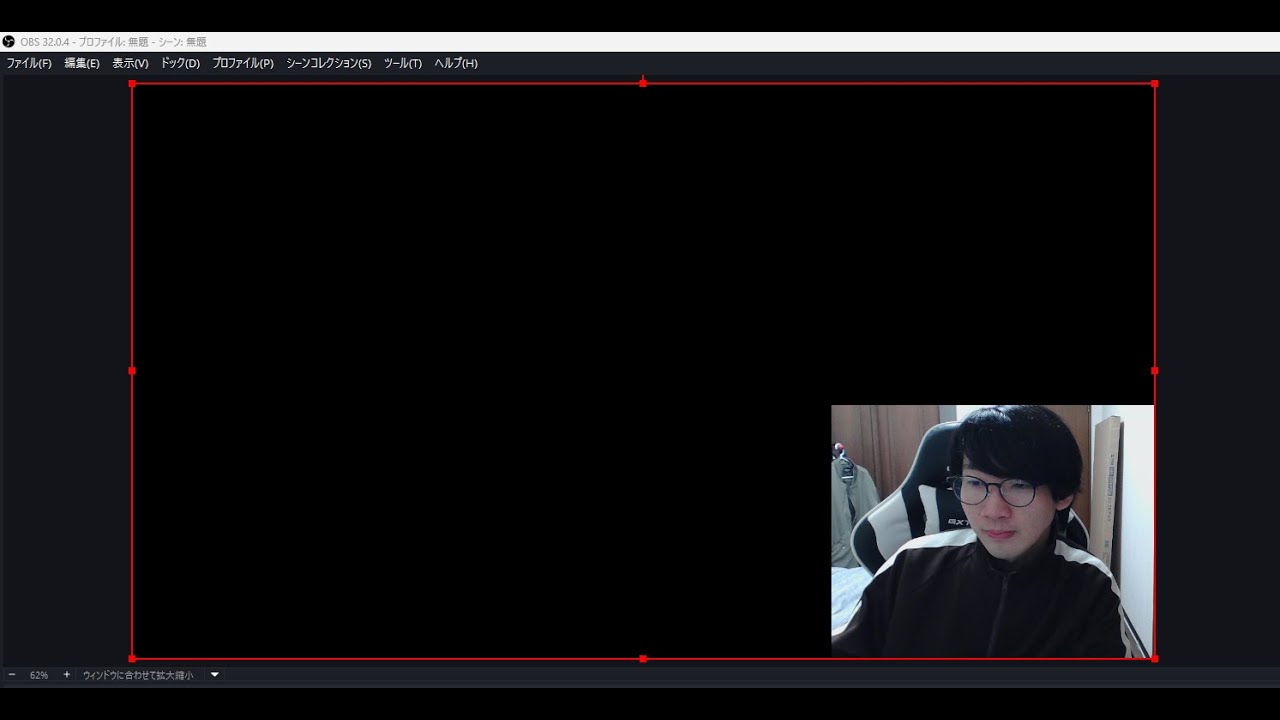1280x720 pixels.
Task: Click ウィンドウに合わせて拡大縮小 scaling button
Action: (x=138, y=675)
